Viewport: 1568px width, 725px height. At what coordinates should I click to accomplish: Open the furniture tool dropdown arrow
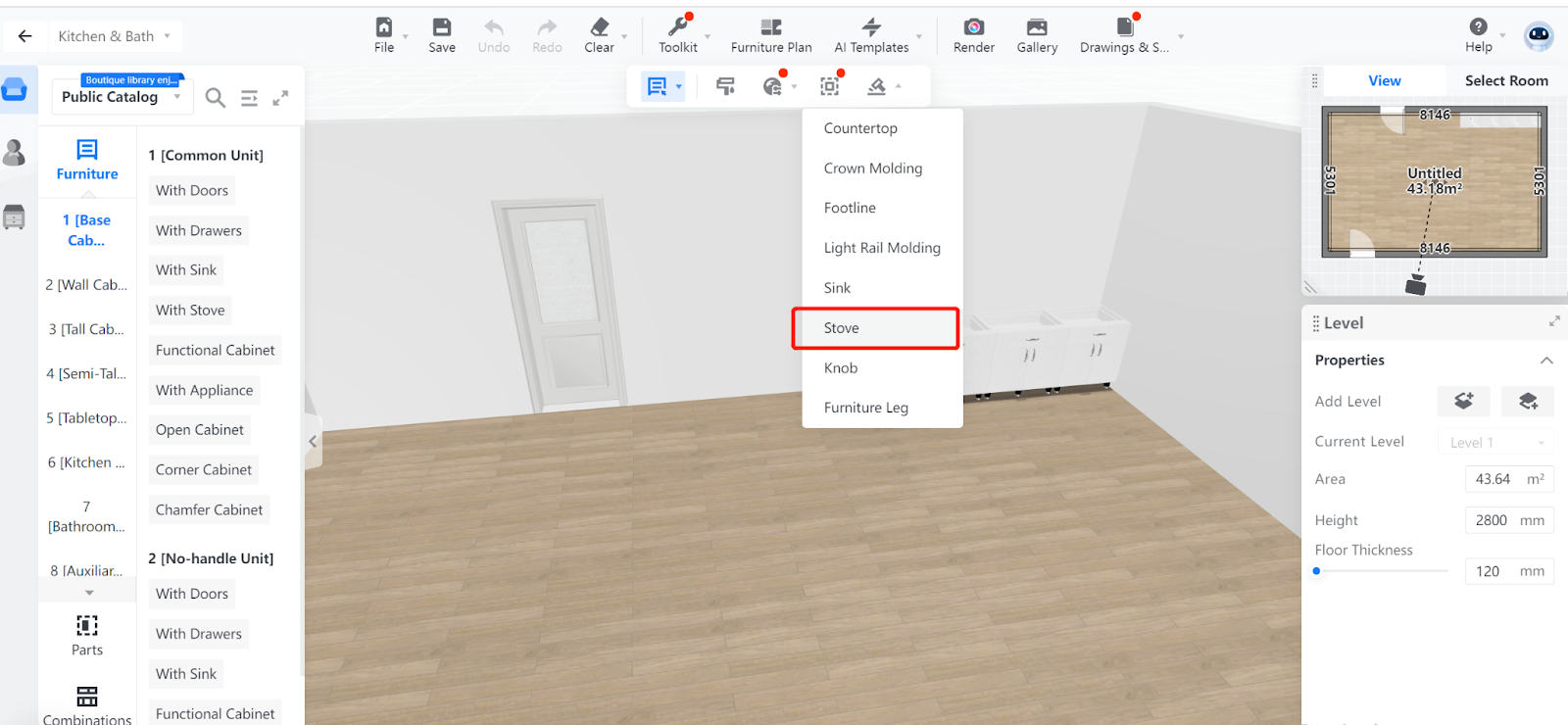click(678, 87)
